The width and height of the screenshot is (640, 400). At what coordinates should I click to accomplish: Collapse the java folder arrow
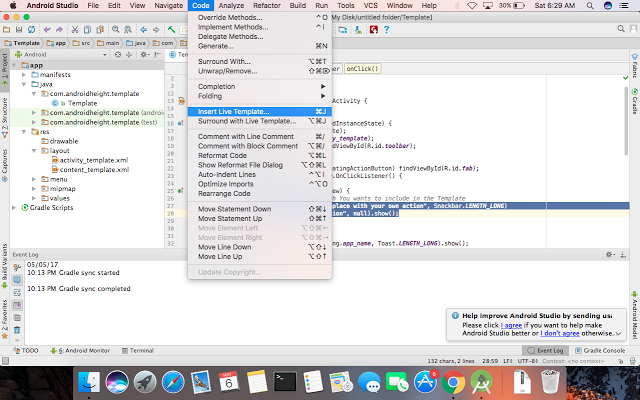[x=24, y=84]
